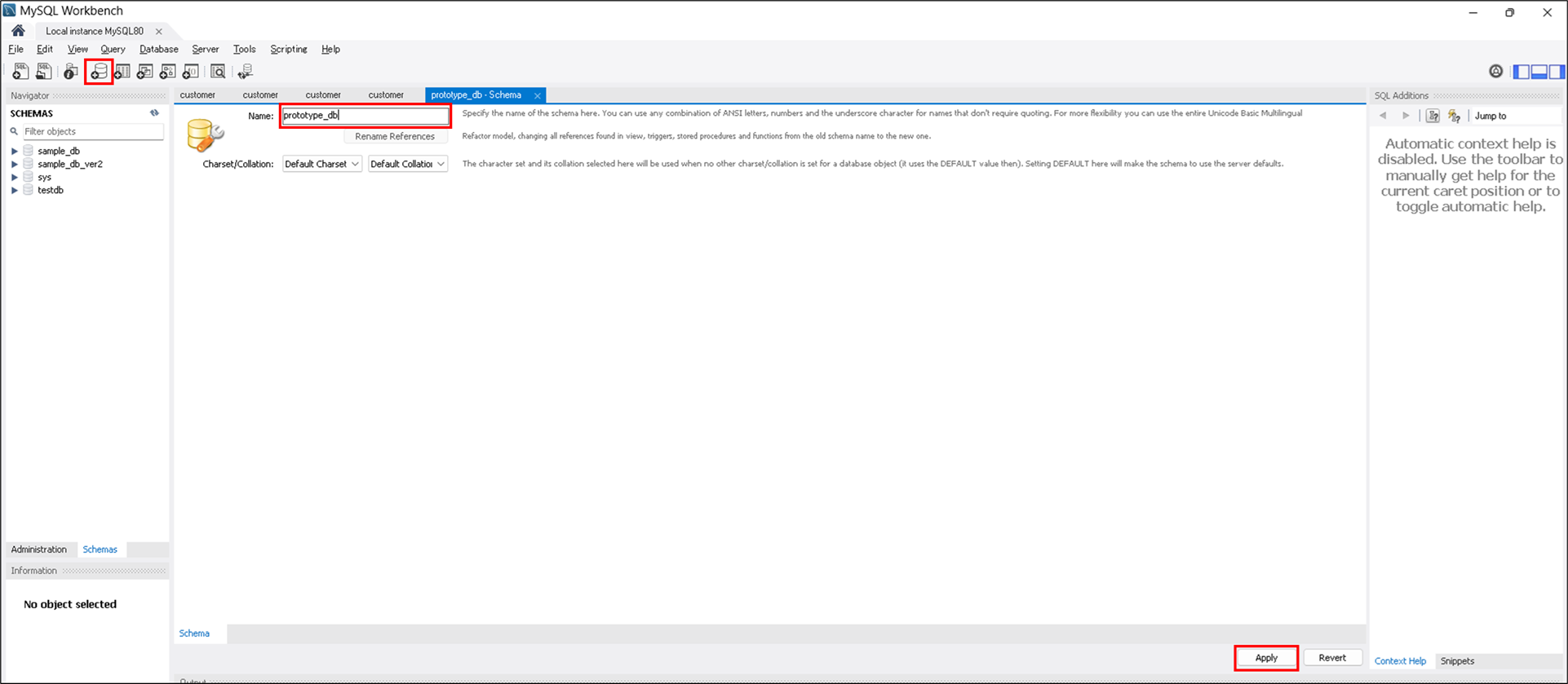Image resolution: width=1568 pixels, height=684 pixels.
Task: Open the search table data icon
Action: (218, 72)
